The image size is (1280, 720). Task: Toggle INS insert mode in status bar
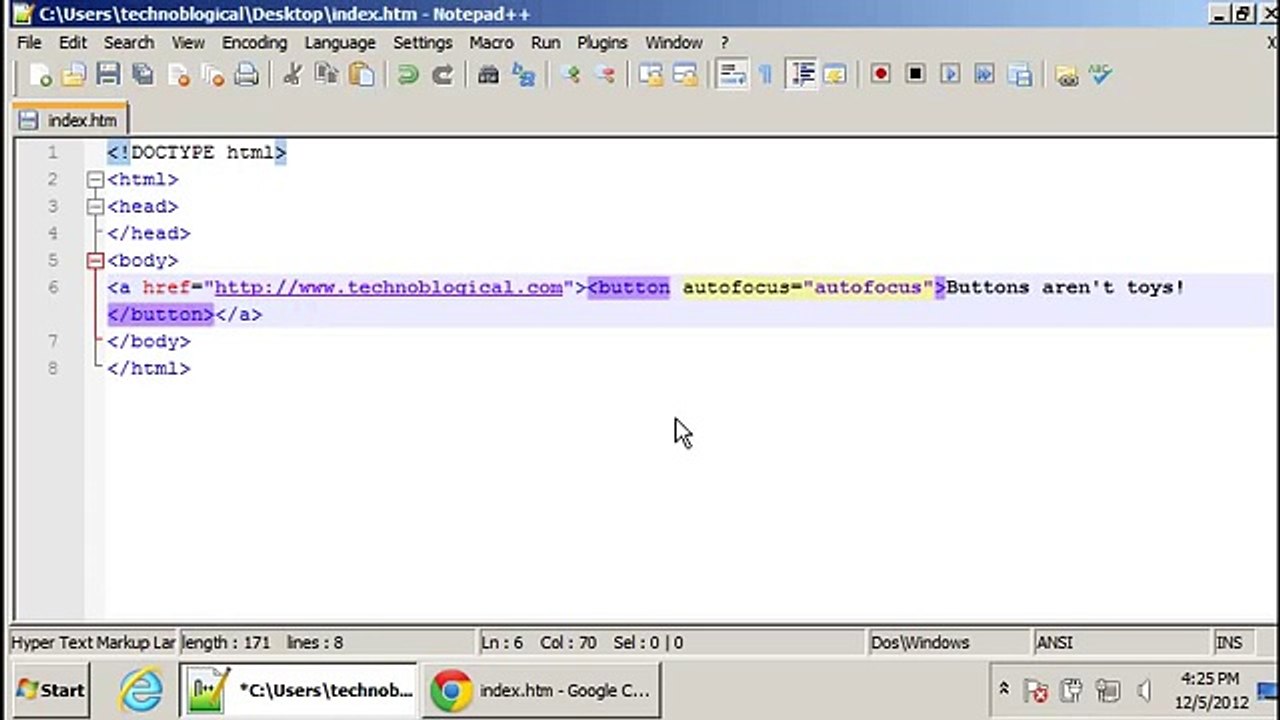coord(1229,643)
